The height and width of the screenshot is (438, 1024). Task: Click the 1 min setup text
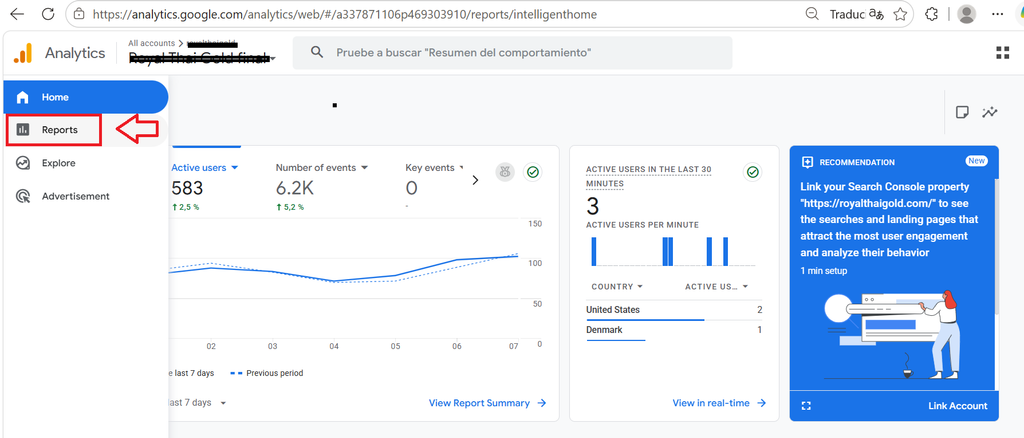click(x=824, y=270)
